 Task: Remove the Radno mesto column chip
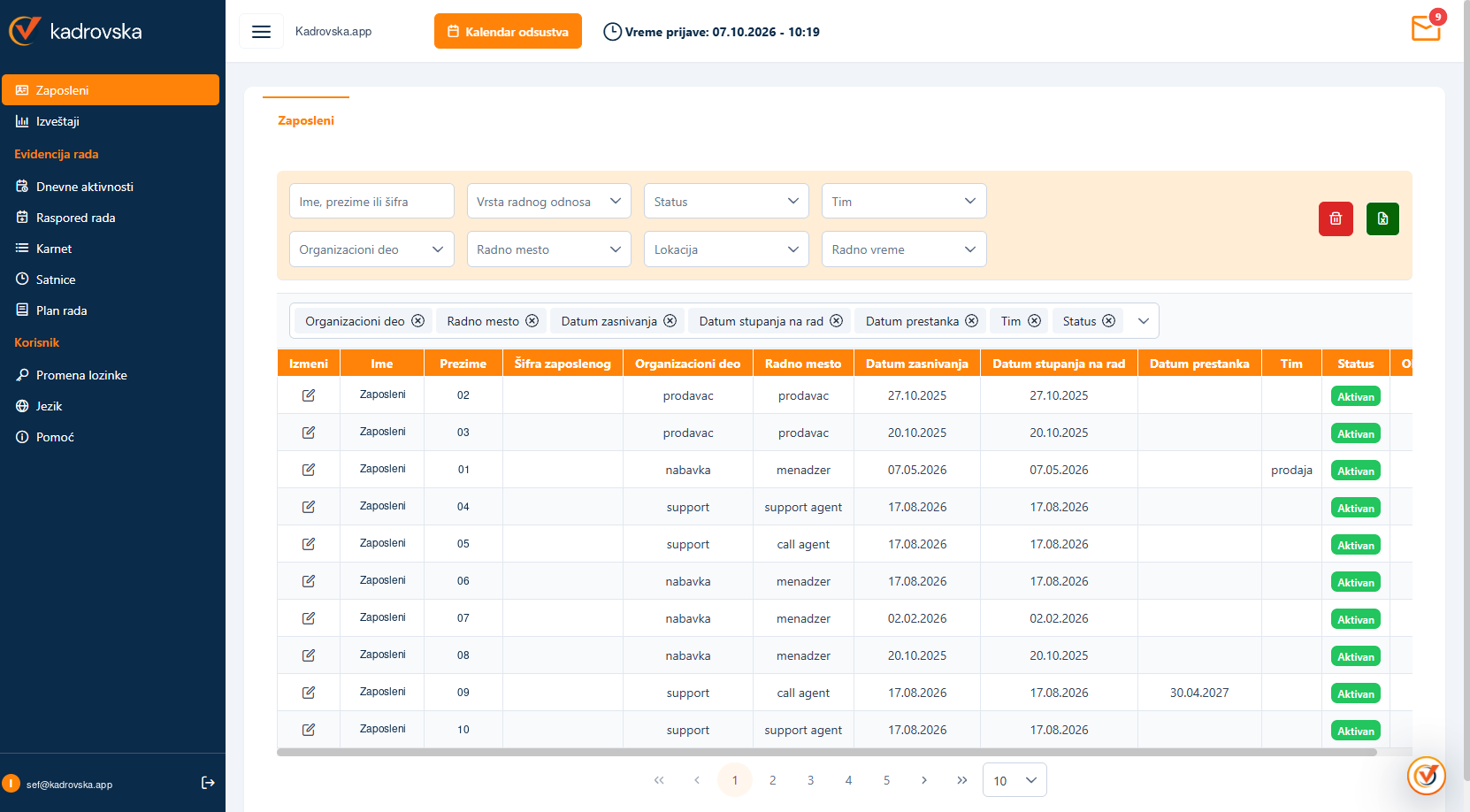[x=532, y=321]
